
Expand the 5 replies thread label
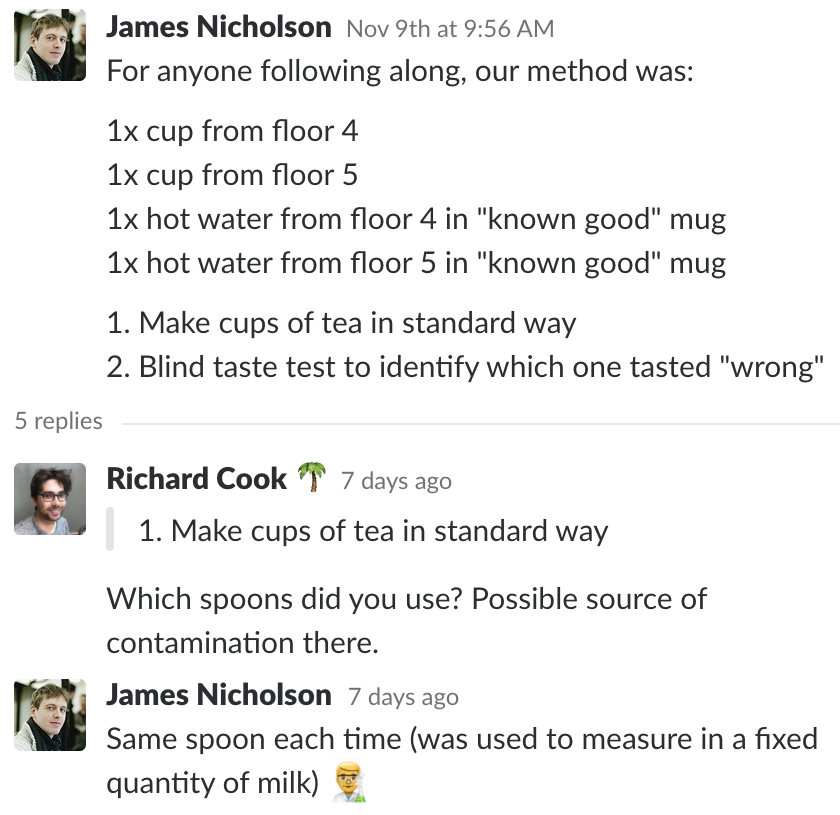click(58, 421)
